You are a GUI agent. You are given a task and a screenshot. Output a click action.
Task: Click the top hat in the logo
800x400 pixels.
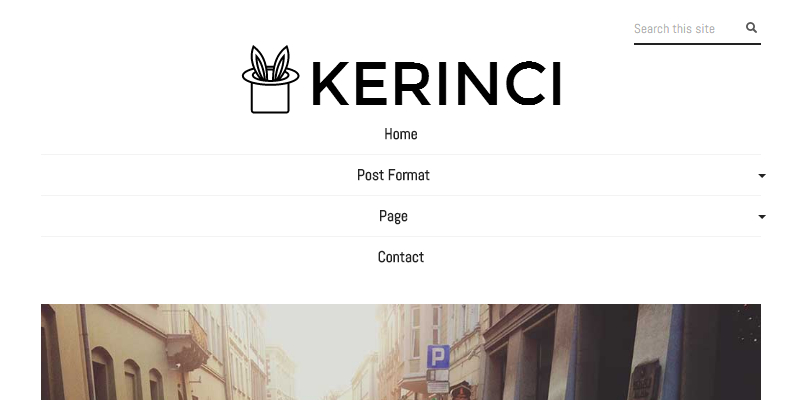coord(270,91)
